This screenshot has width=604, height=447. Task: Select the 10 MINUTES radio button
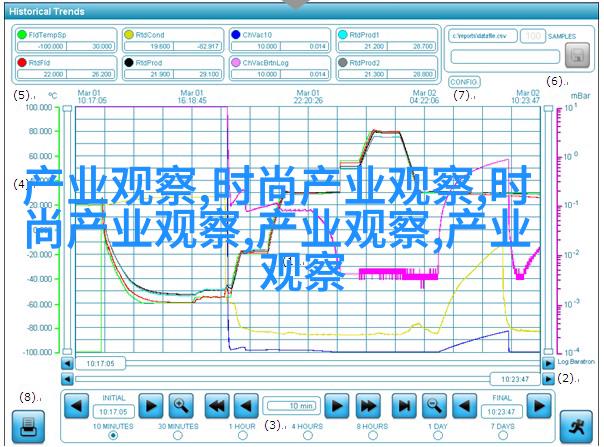(x=113, y=435)
